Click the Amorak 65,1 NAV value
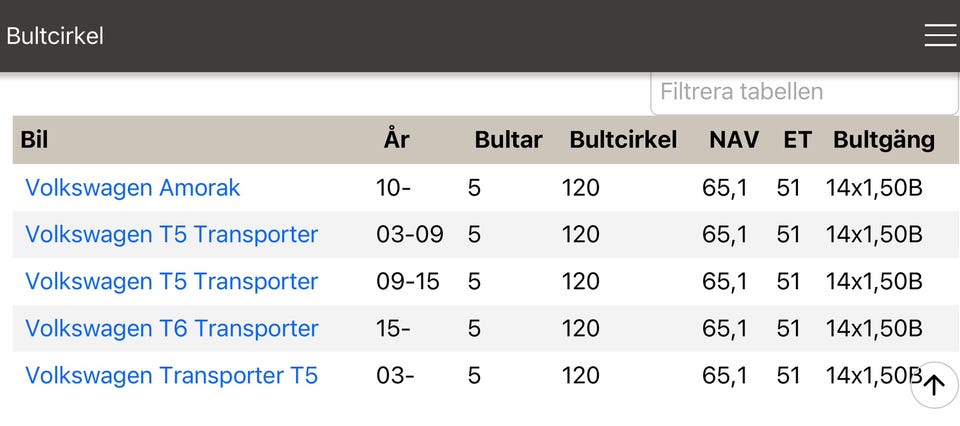960x426 pixels. (725, 188)
